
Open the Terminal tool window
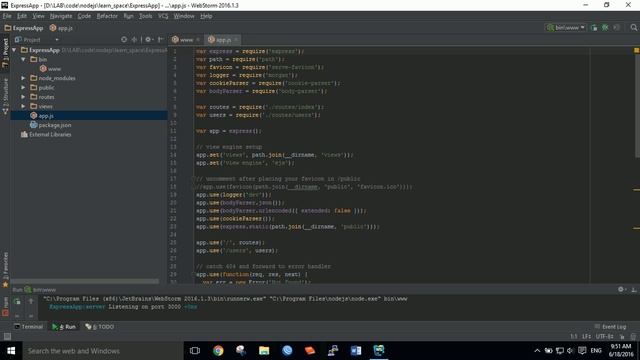pyautogui.click(x=28, y=327)
